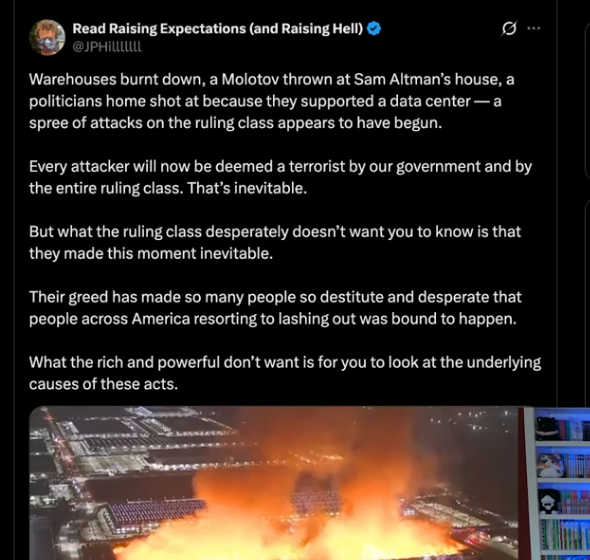Click the blue verified checkmark badge

click(374, 29)
